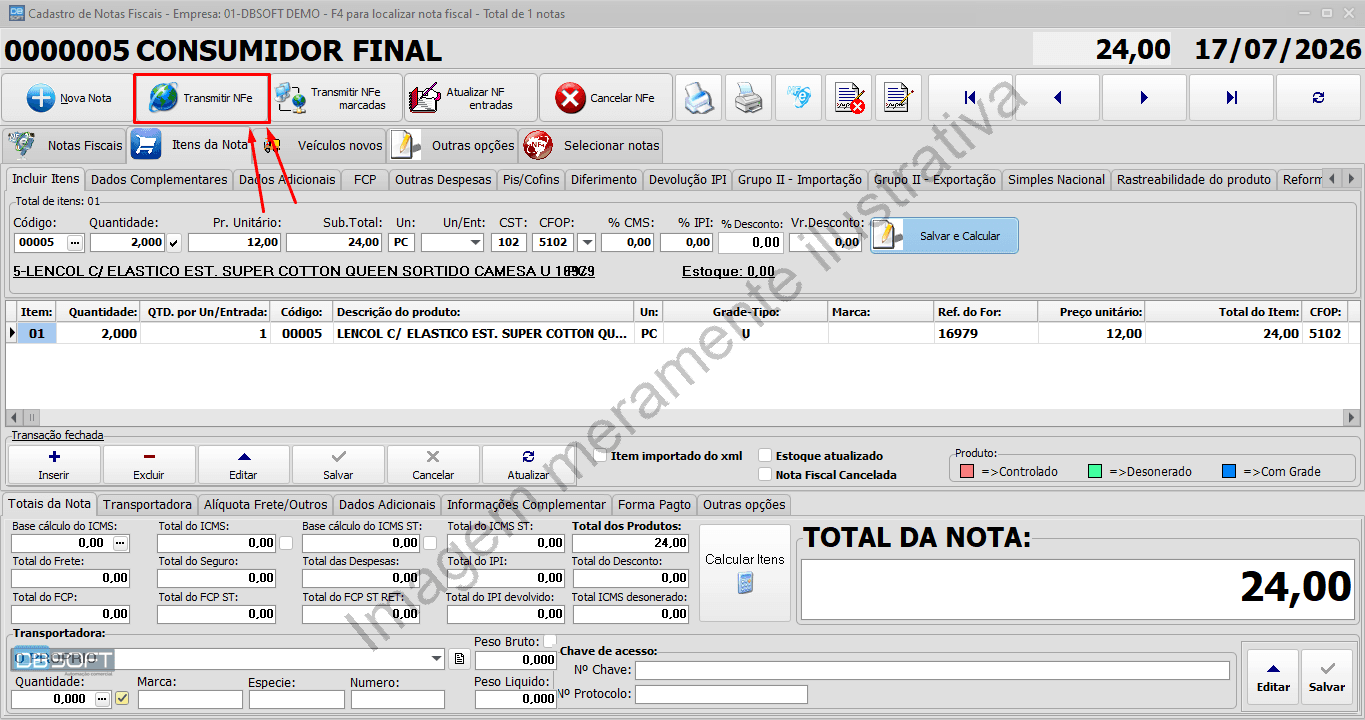Go to next record arrow

coord(1144,98)
